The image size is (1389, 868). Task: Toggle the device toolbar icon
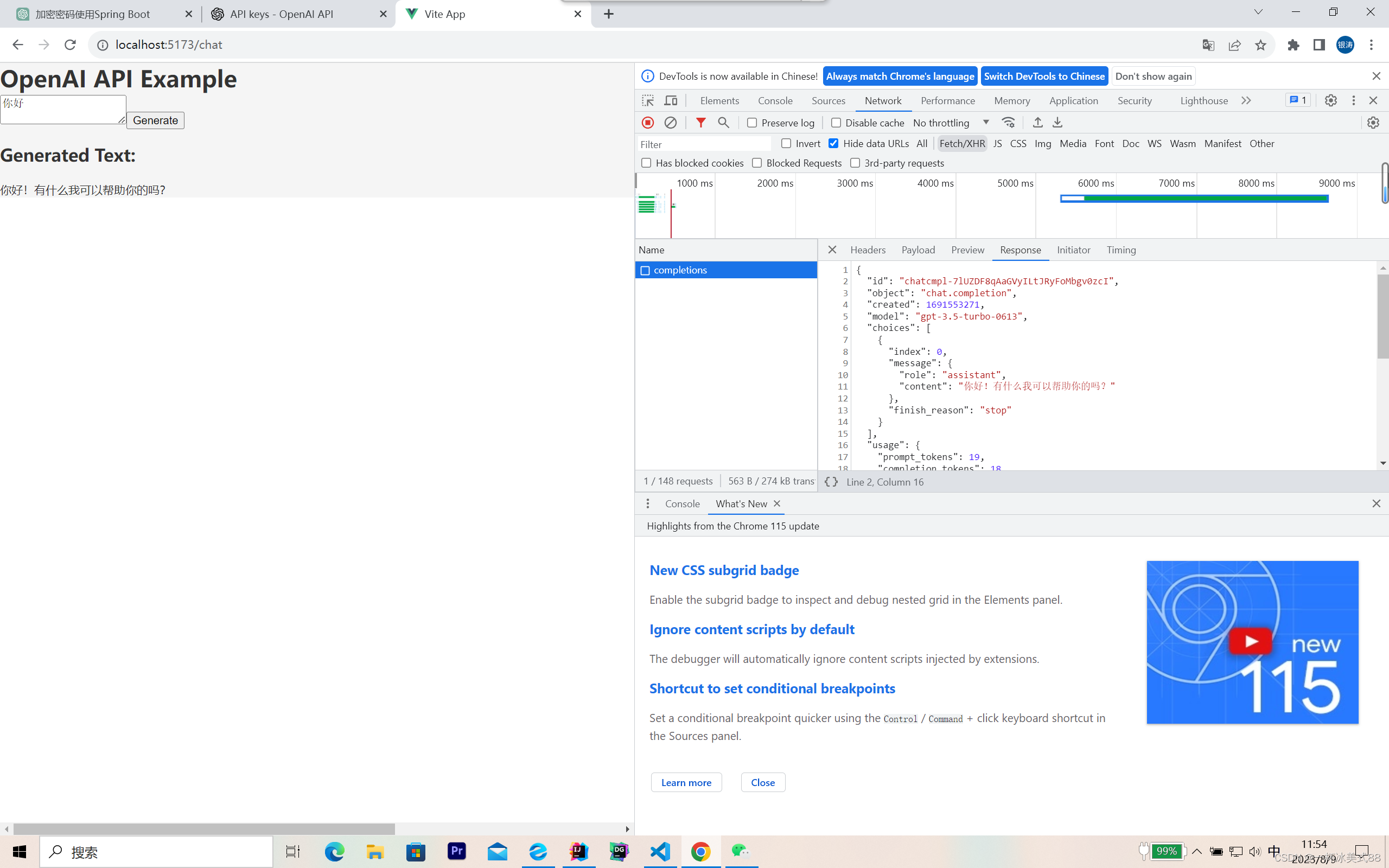(671, 100)
